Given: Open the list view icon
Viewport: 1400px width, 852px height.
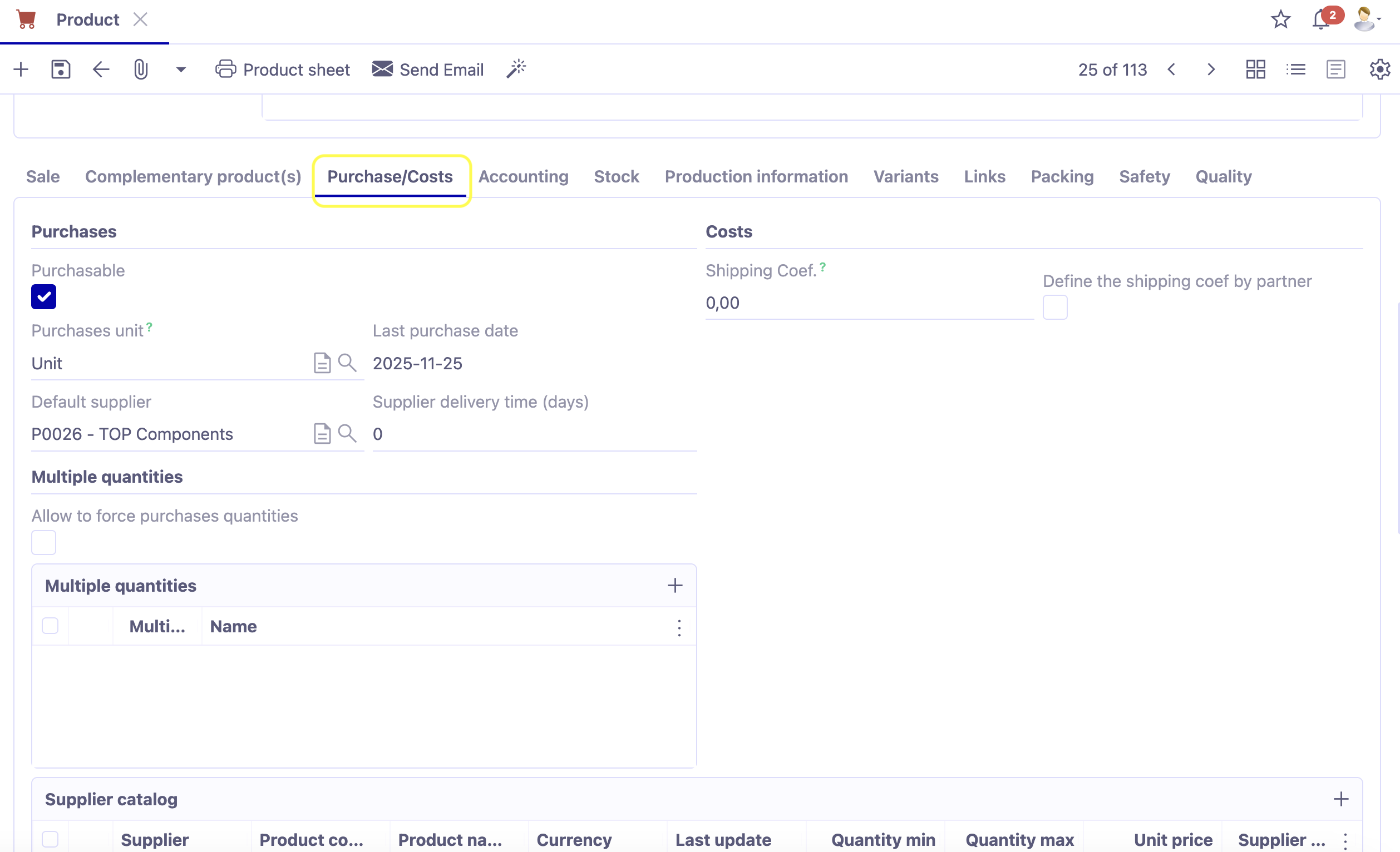Looking at the screenshot, I should pyautogui.click(x=1296, y=69).
